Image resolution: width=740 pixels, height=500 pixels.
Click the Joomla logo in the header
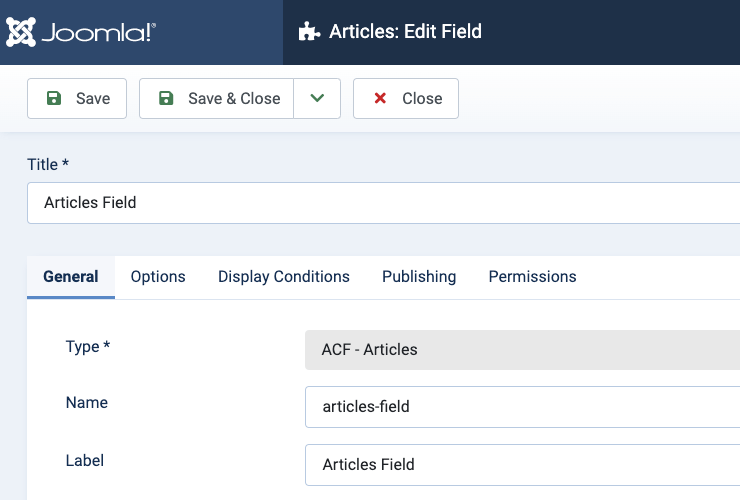click(x=81, y=32)
